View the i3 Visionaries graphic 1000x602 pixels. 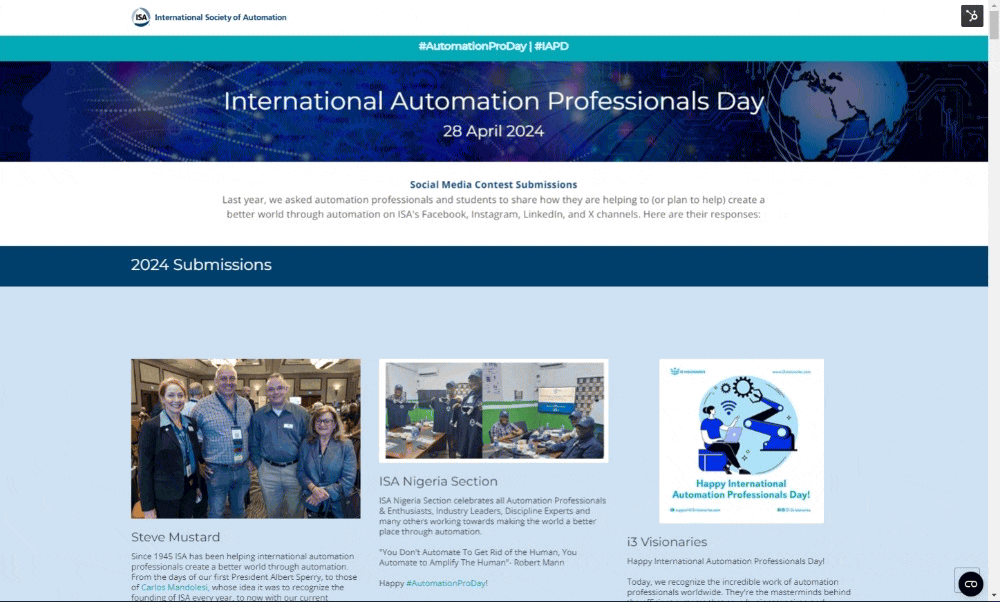(741, 441)
